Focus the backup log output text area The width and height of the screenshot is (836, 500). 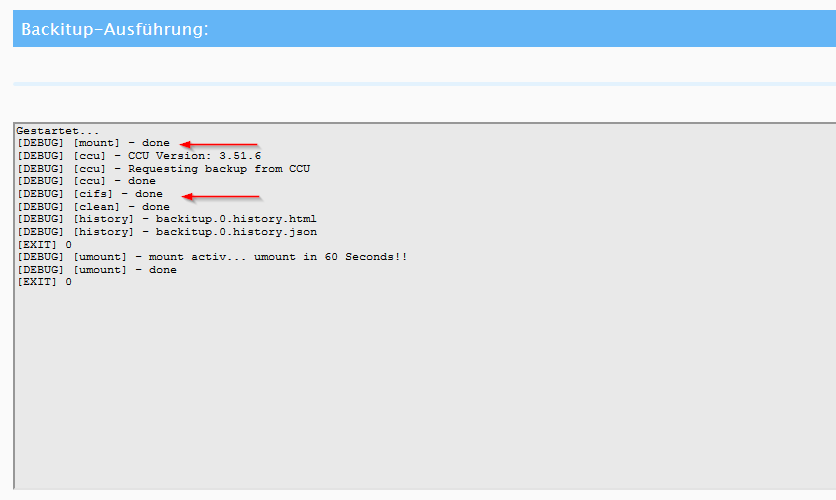[425, 306]
